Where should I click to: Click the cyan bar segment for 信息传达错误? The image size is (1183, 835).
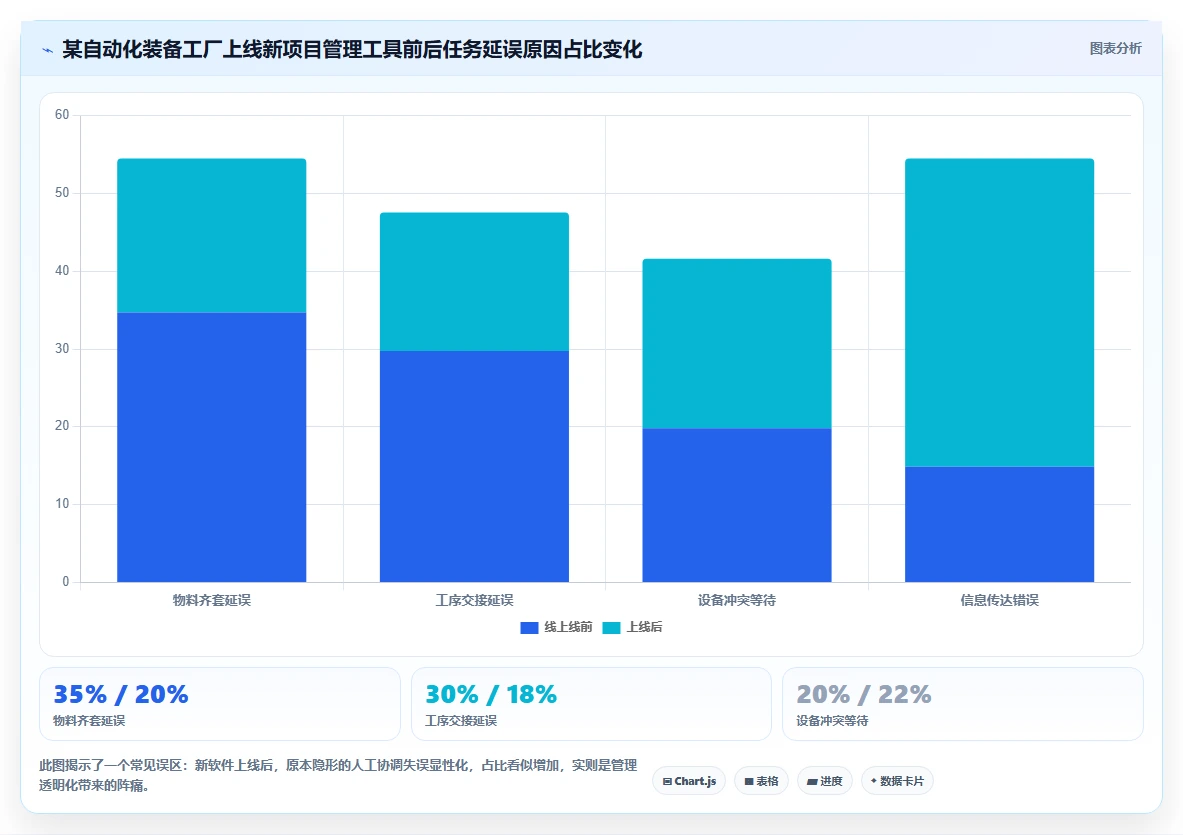coord(999,312)
